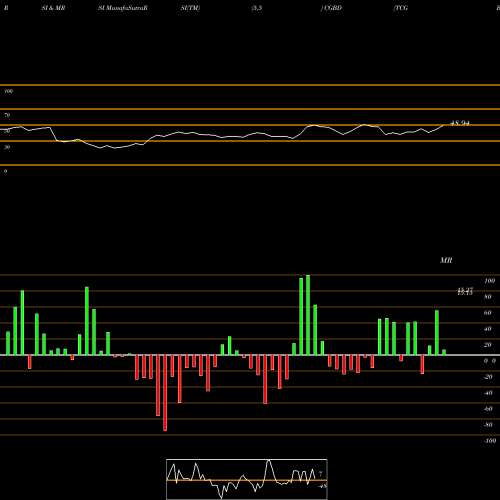
Task: Click the RSI axis label 70
Action: (7, 115)
